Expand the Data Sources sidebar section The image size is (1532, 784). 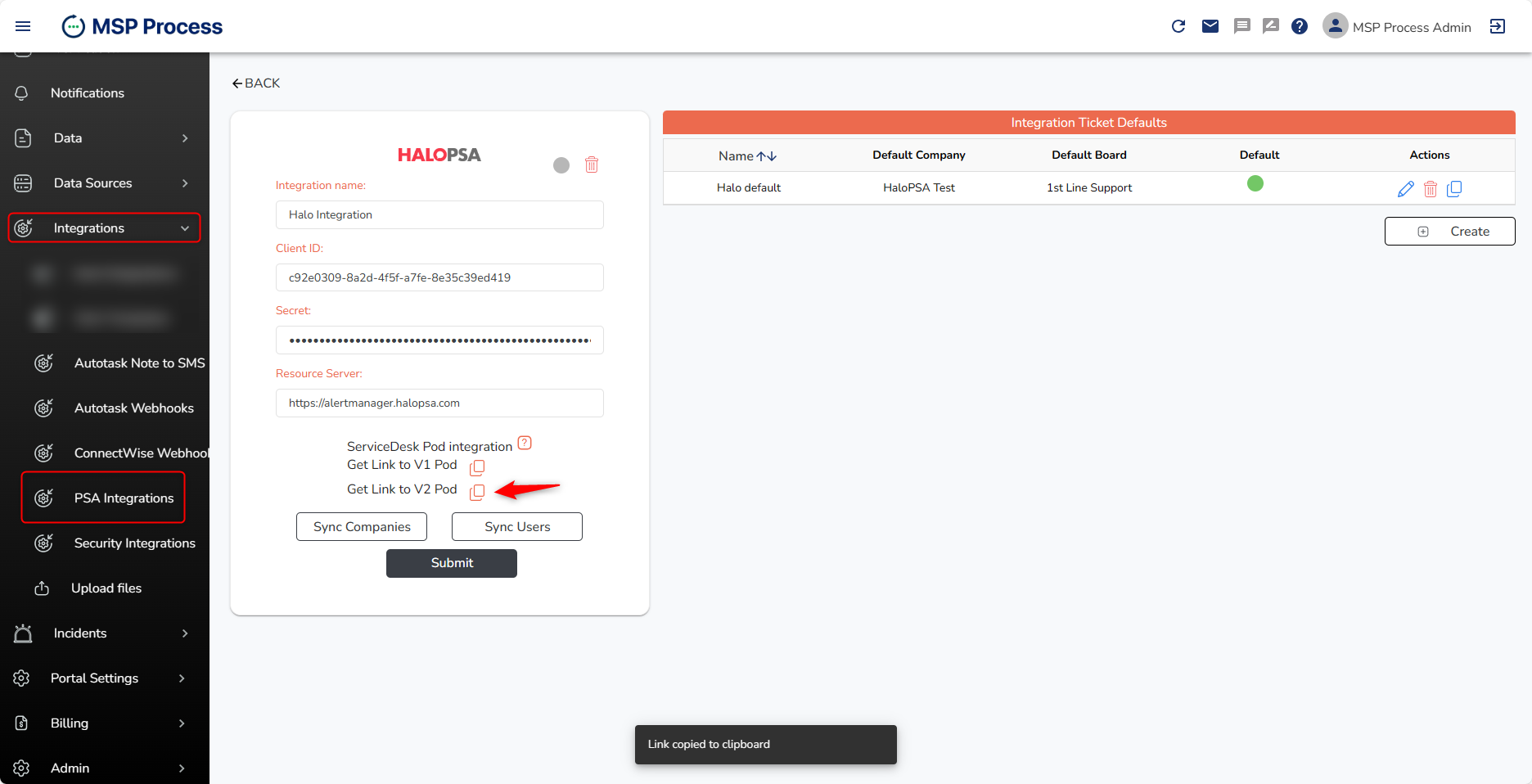coord(105,183)
